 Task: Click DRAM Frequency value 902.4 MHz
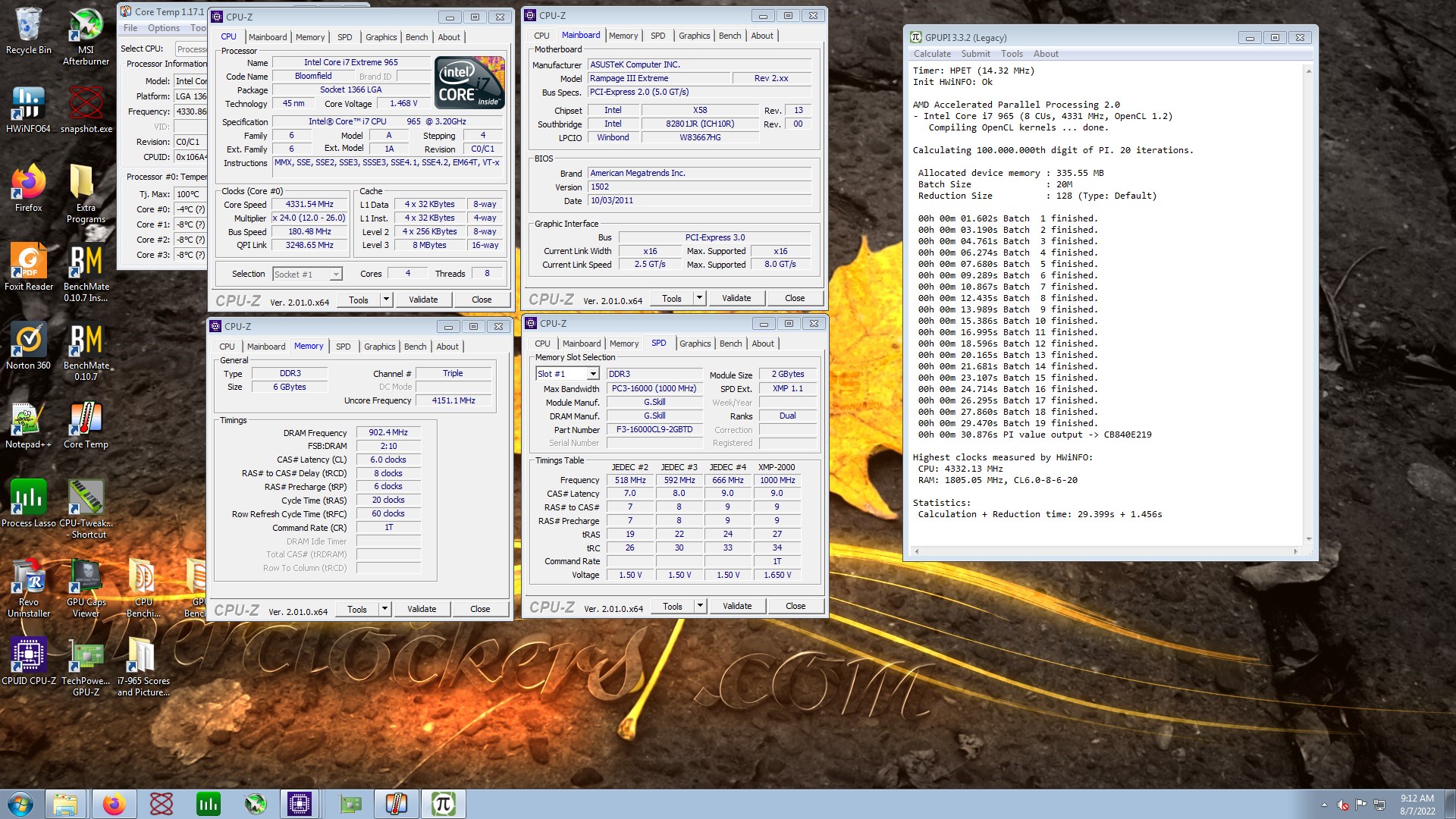[388, 433]
